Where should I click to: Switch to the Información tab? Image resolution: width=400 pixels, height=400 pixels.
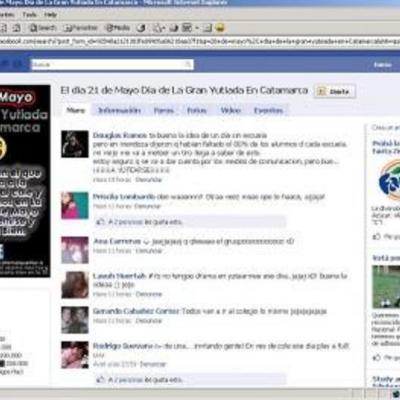pos(120,110)
